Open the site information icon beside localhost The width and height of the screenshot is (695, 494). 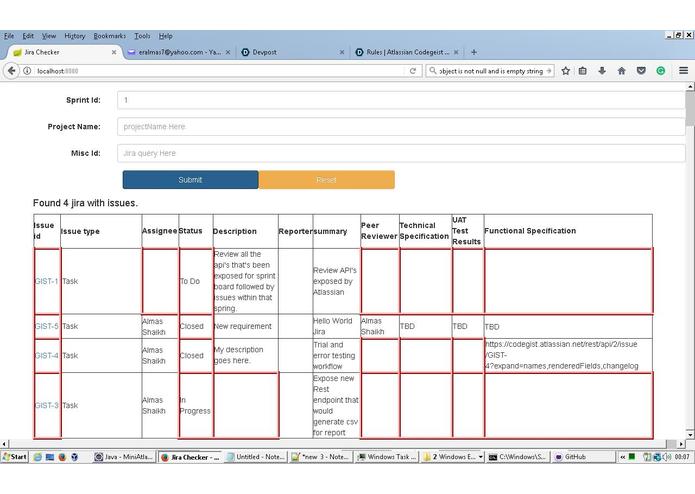pyautogui.click(x=27, y=71)
